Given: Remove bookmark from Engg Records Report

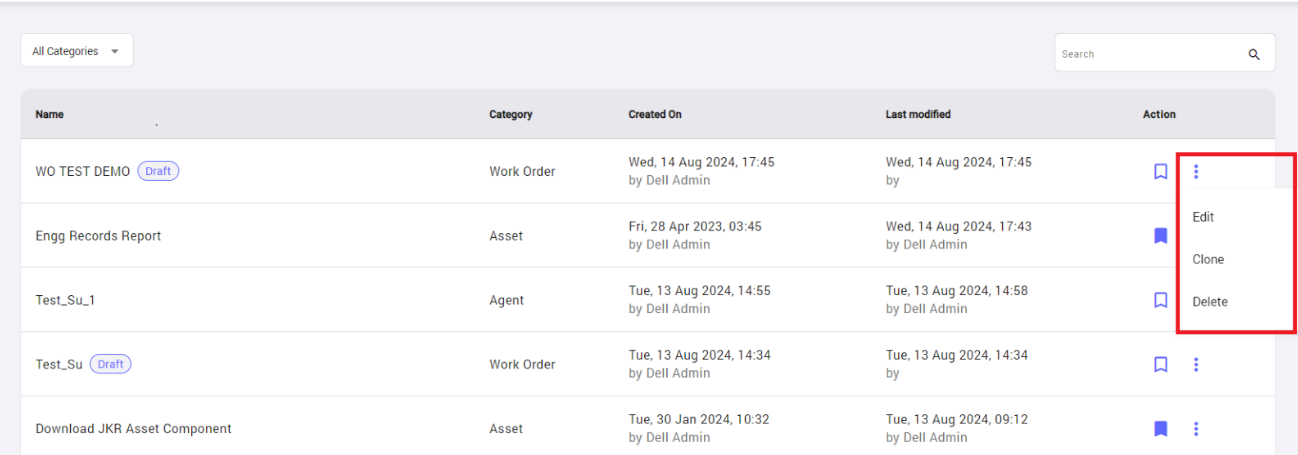Looking at the screenshot, I should coord(1160,236).
